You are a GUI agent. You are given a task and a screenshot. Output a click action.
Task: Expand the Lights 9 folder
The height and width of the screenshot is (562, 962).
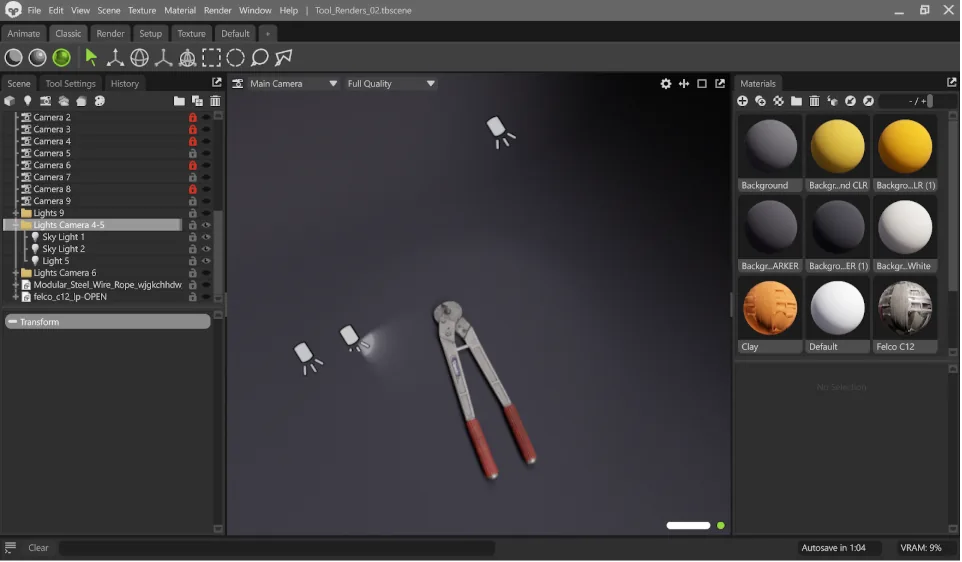coord(15,213)
